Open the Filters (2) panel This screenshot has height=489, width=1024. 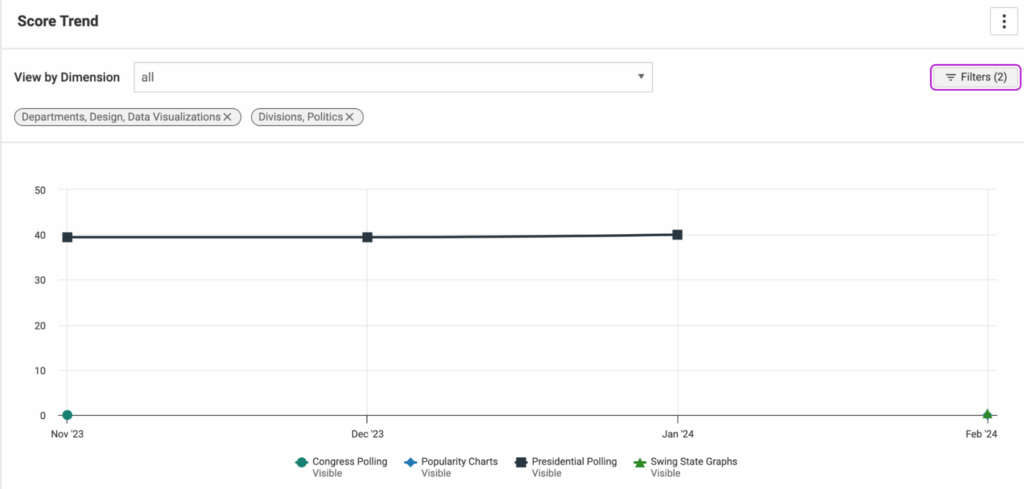(975, 77)
